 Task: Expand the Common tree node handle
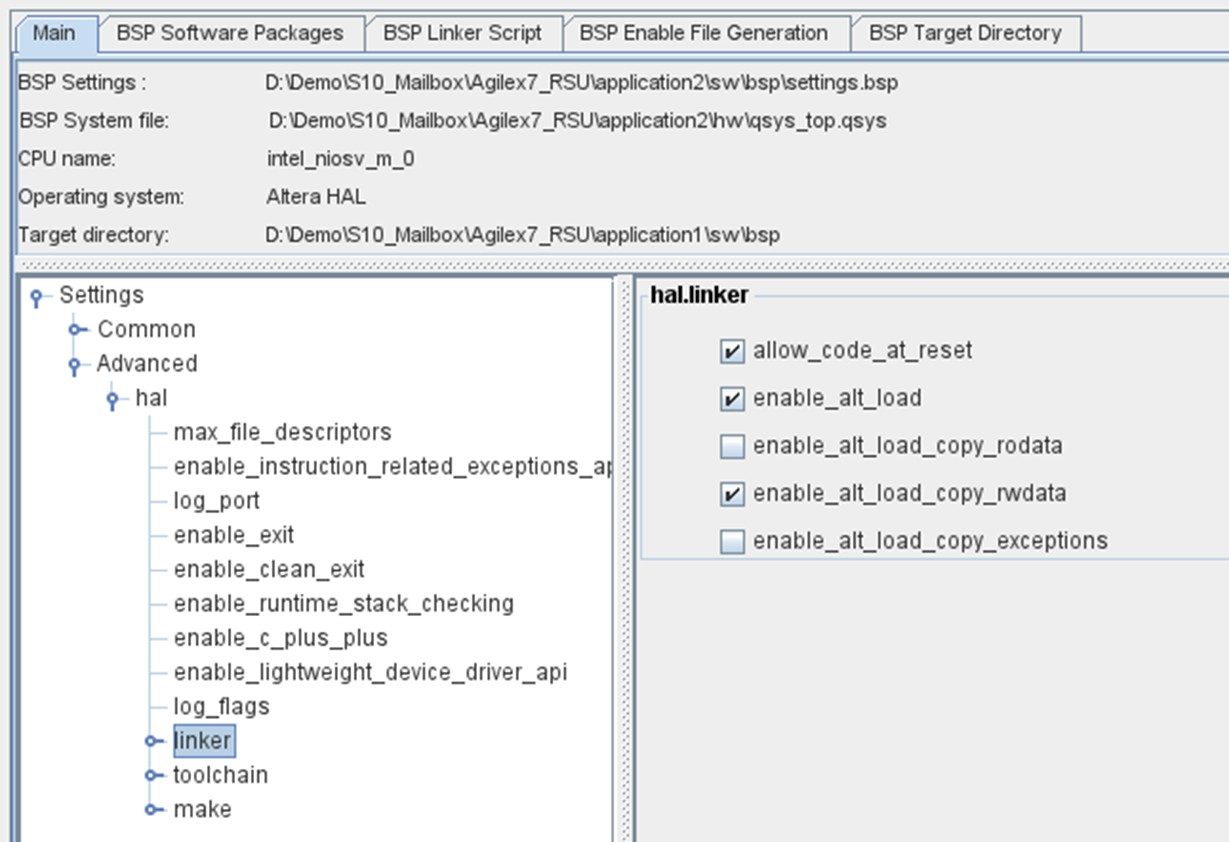click(x=75, y=330)
